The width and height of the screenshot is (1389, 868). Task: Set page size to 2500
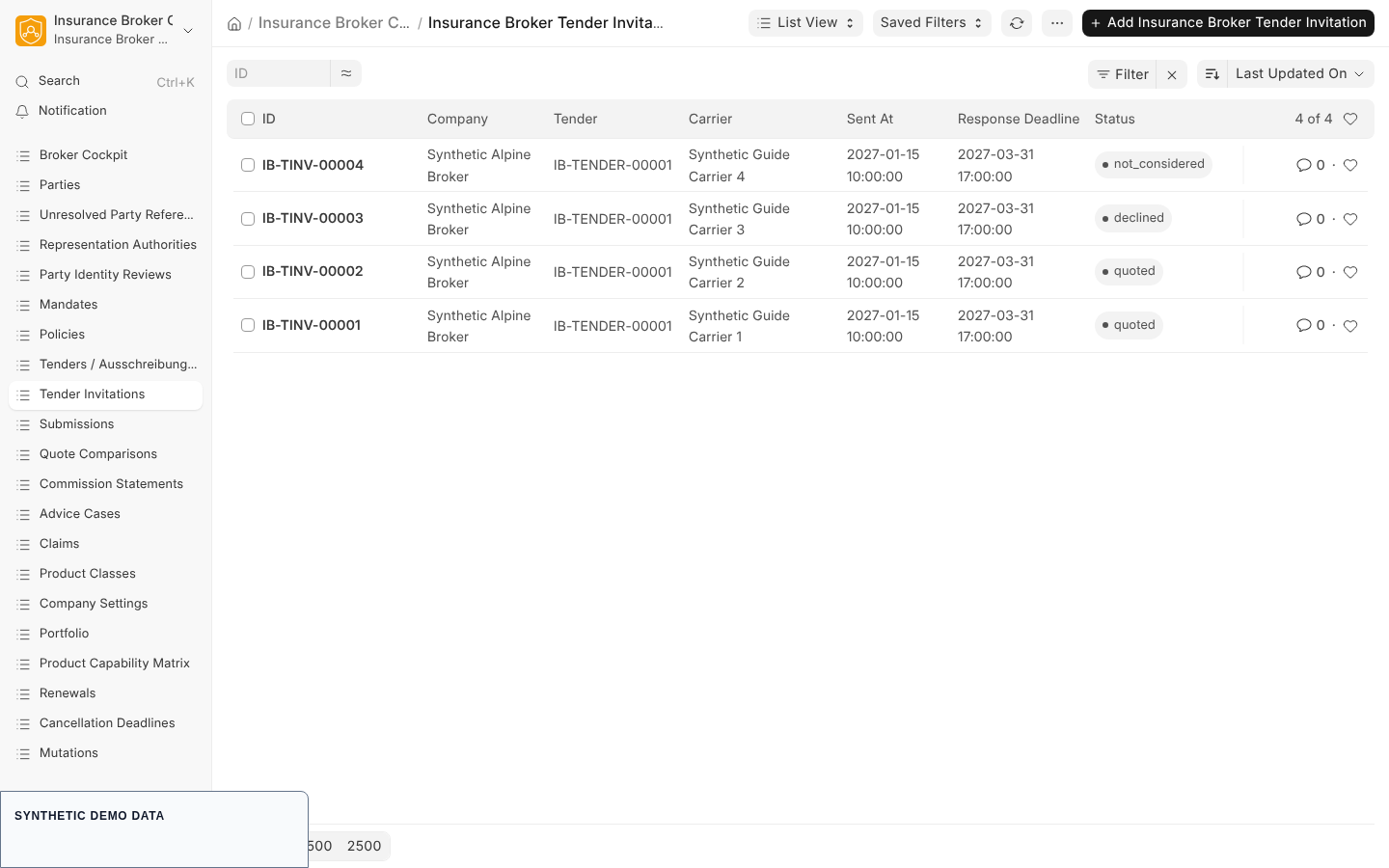(x=364, y=846)
